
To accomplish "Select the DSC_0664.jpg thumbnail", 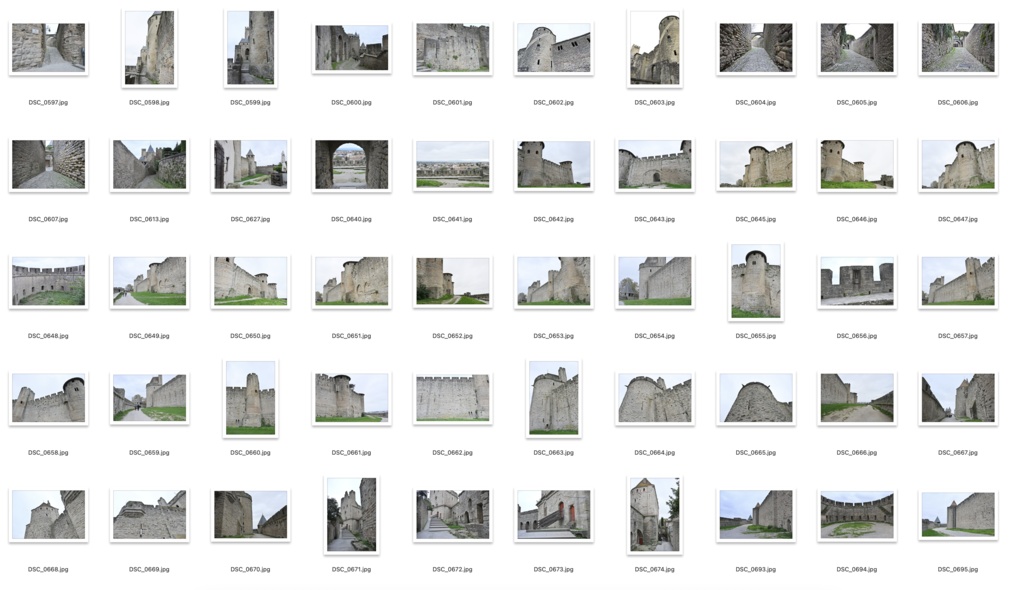I will pyautogui.click(x=654, y=398).
